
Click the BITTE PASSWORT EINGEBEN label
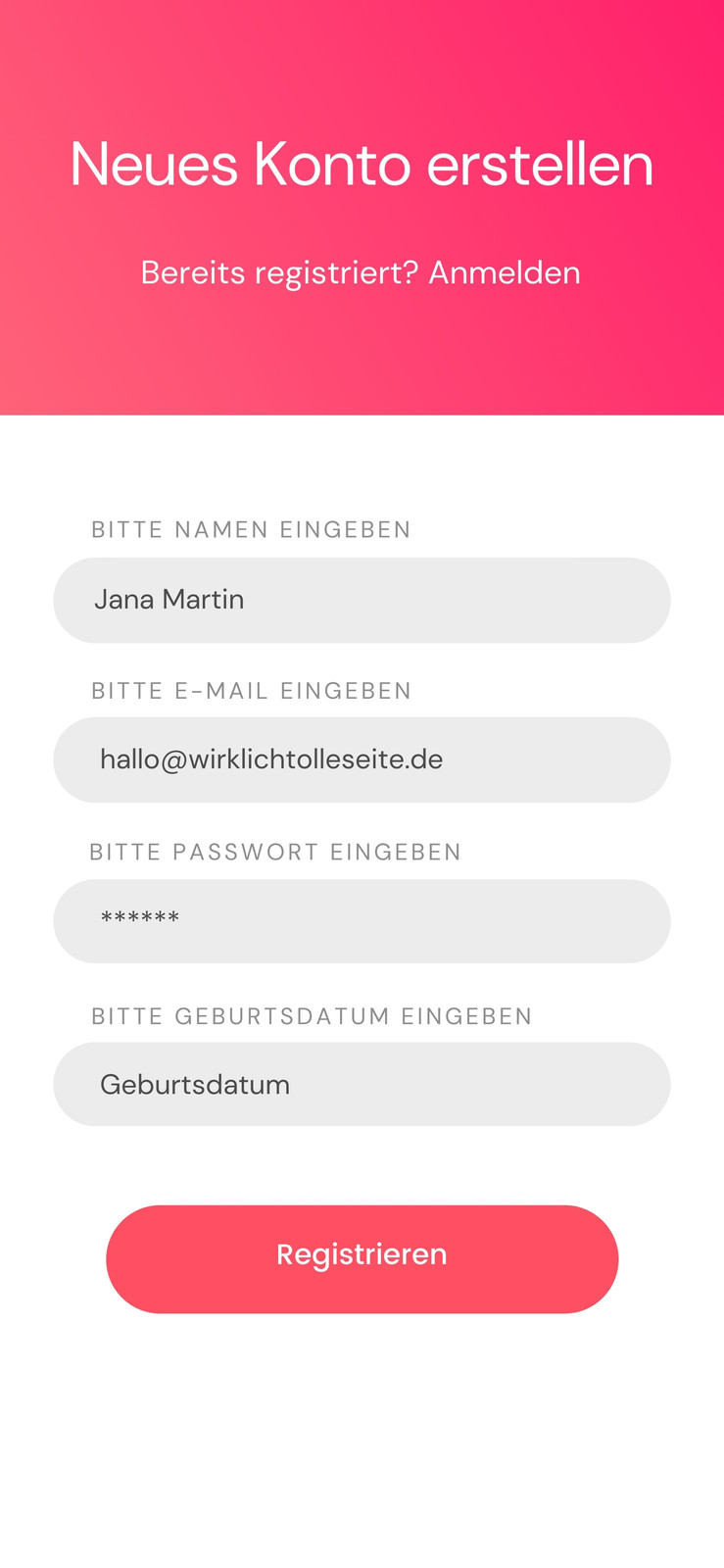point(275,852)
